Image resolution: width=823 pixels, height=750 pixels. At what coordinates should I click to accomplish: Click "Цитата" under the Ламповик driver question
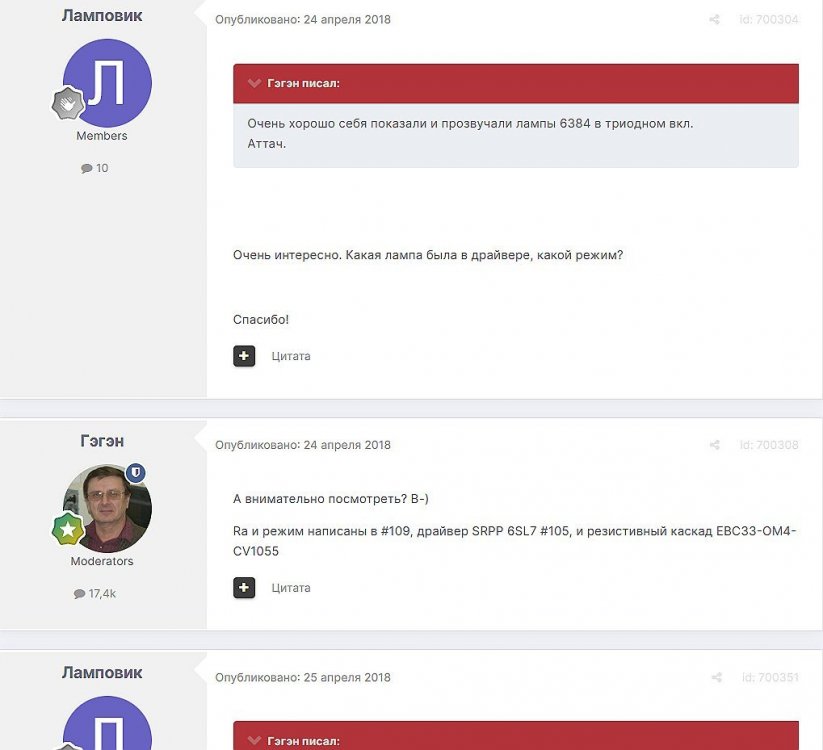291,356
